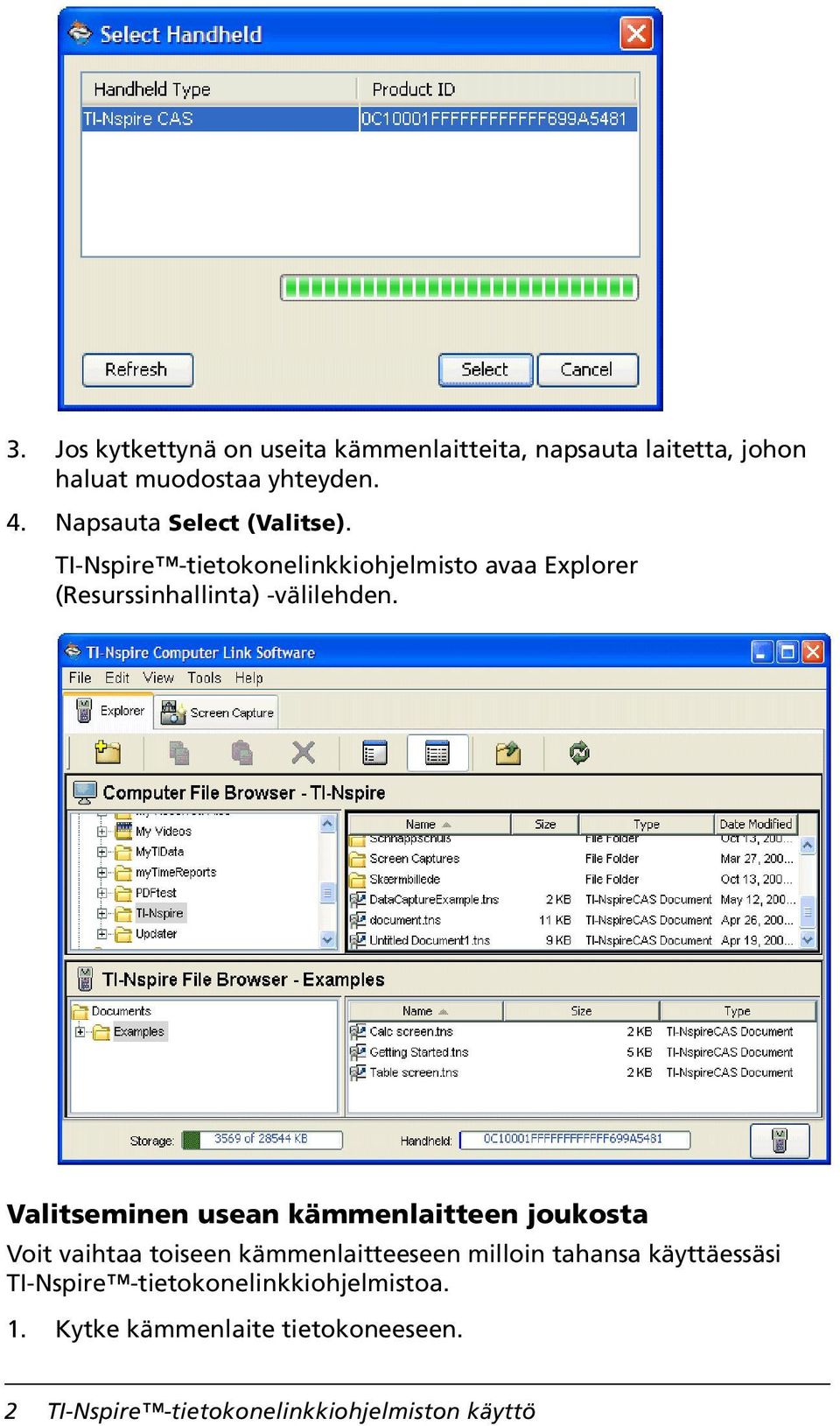Viewport: 840px width, 1426px height.
Task: Click the Select button in dialog
Action: tap(485, 369)
